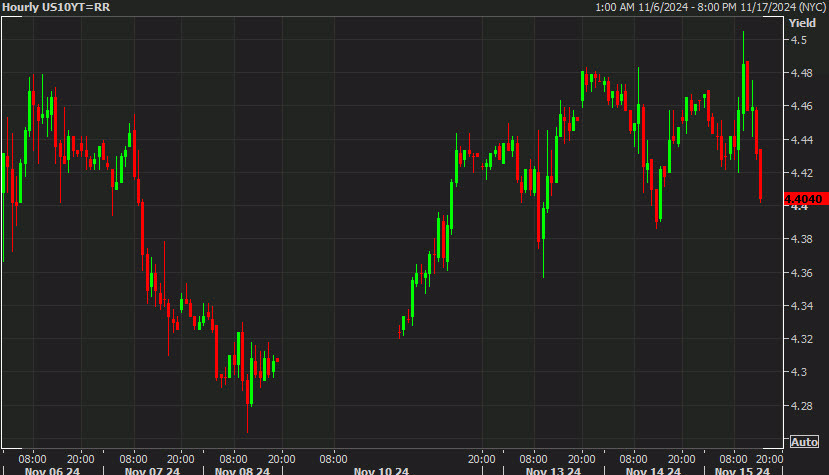Click the red 4.4040 price label
The width and height of the screenshot is (829, 475).
(806, 199)
